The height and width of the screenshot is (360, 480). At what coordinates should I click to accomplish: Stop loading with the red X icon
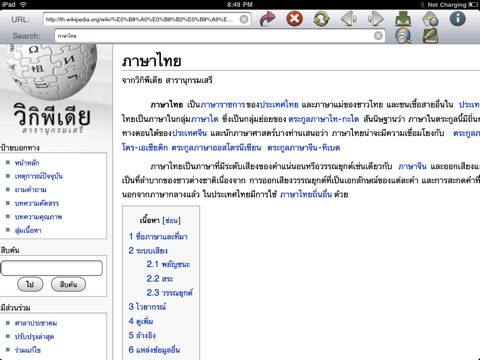[x=295, y=18]
